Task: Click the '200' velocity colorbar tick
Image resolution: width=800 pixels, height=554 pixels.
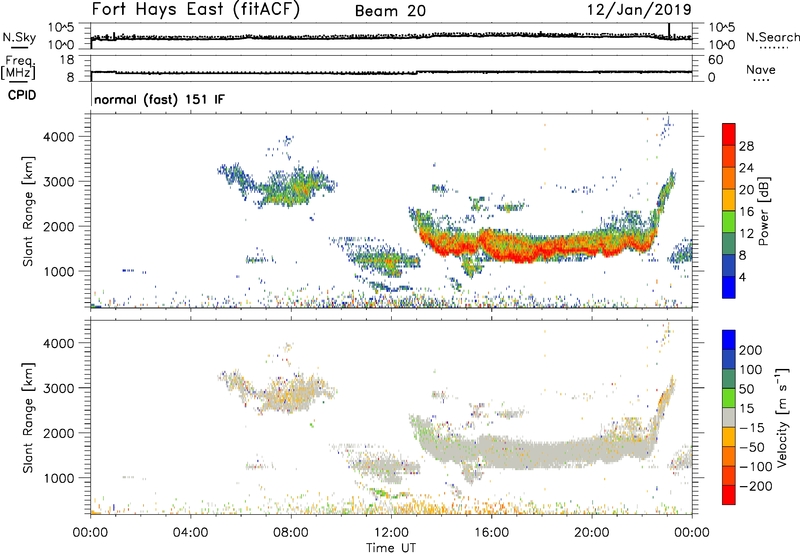Action: (x=751, y=350)
